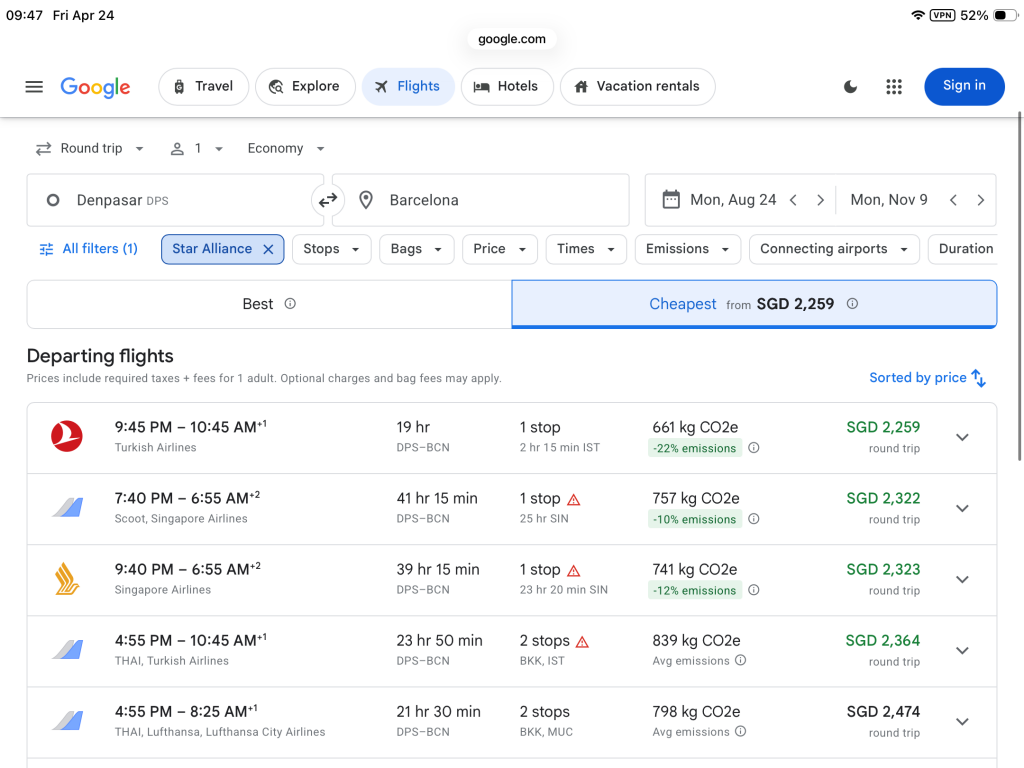Open the Economy class dropdown

(286, 149)
